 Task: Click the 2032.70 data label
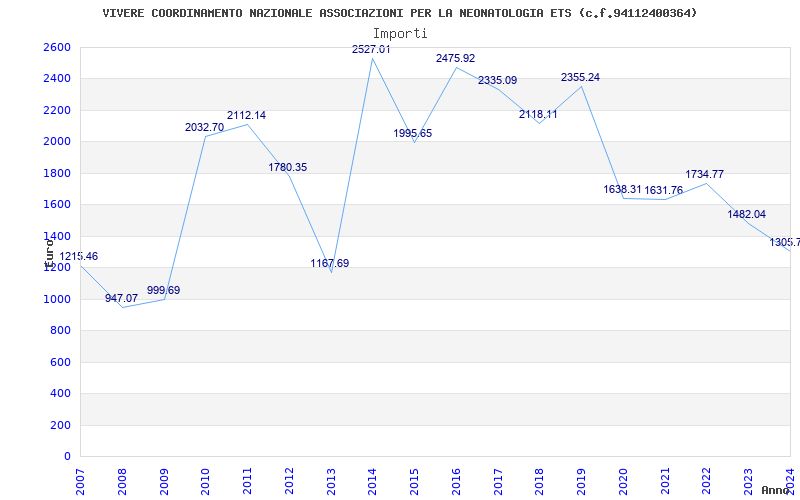[x=205, y=128]
